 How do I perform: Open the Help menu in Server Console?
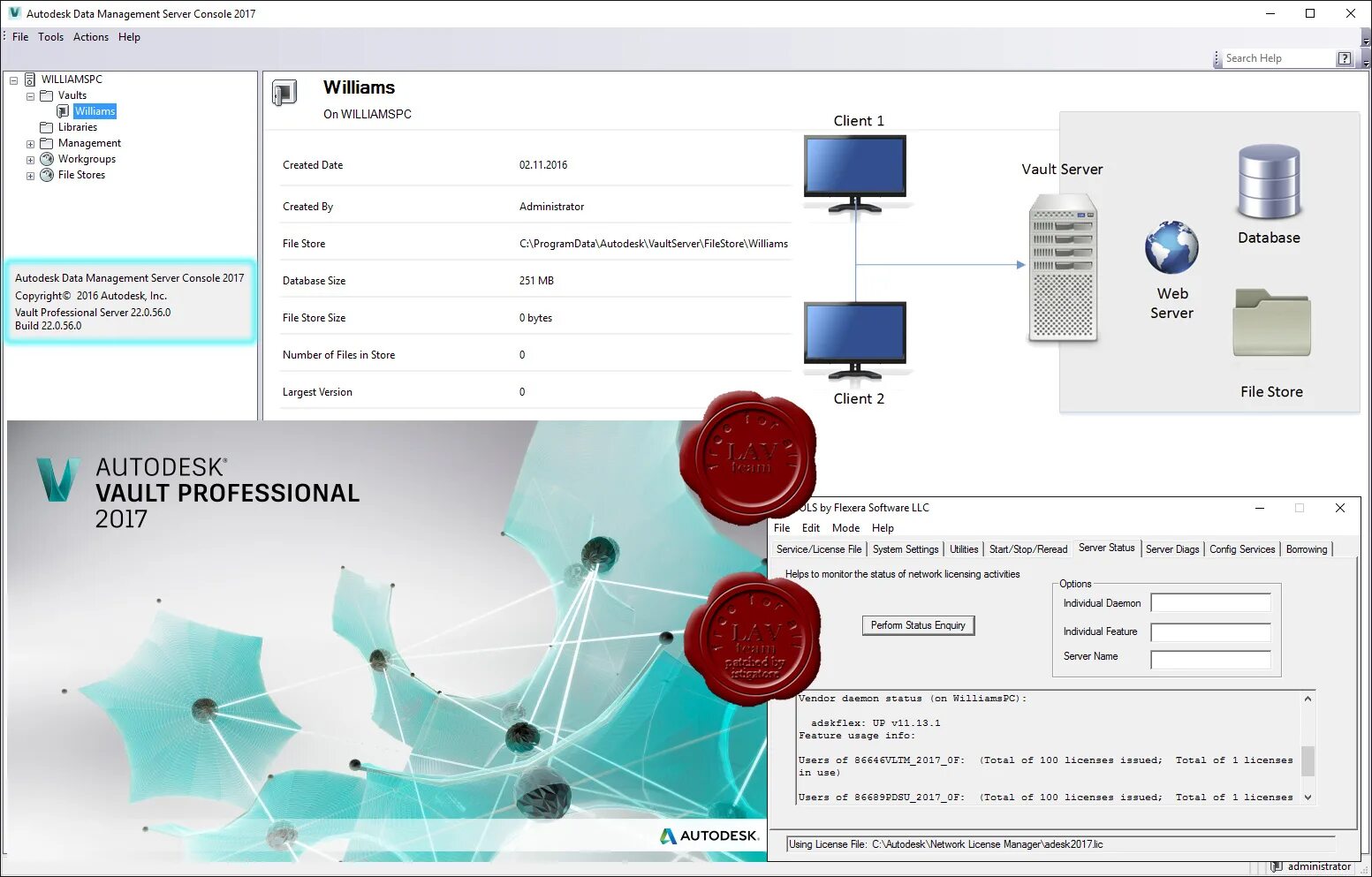129,37
